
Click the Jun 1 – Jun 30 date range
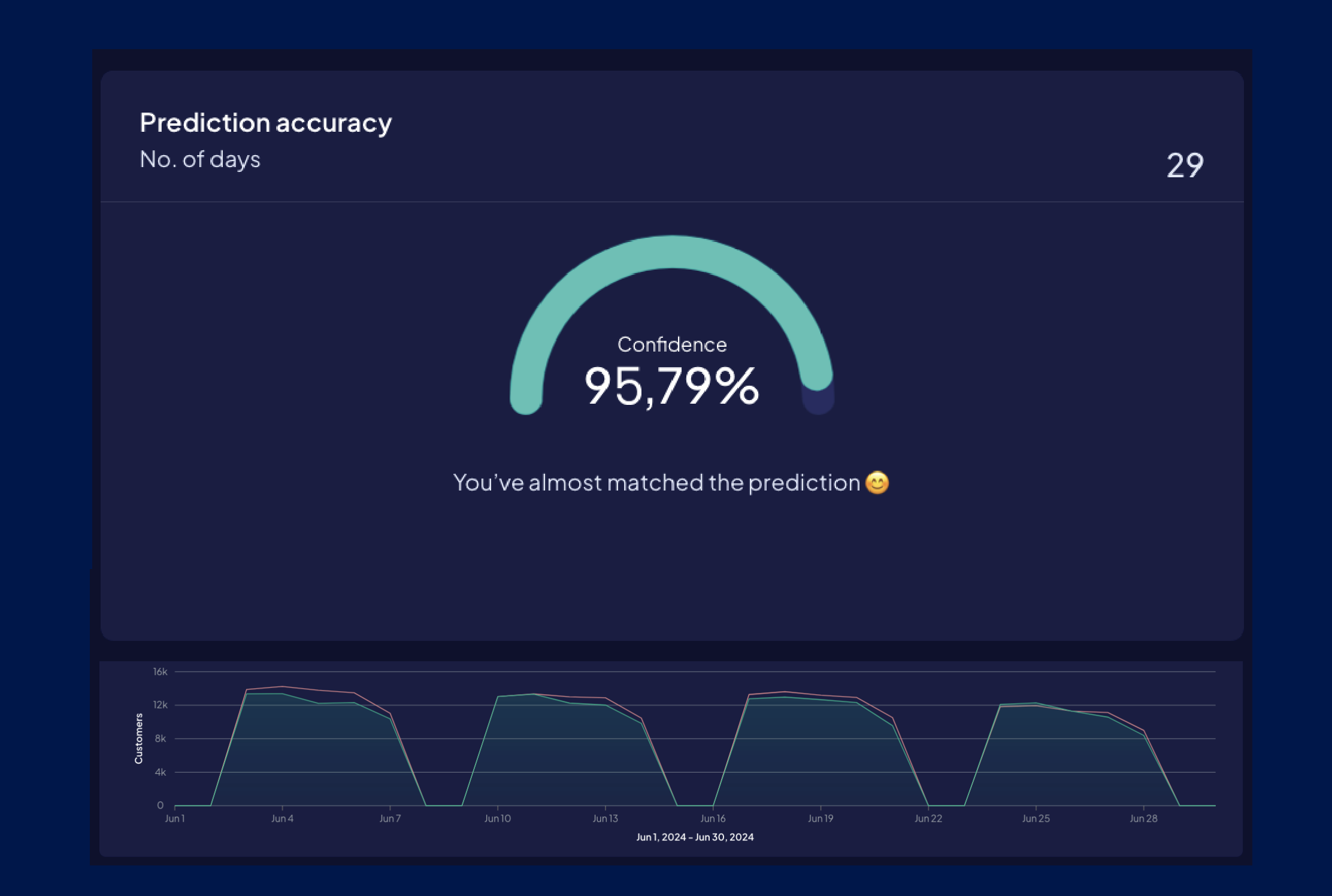click(x=695, y=837)
